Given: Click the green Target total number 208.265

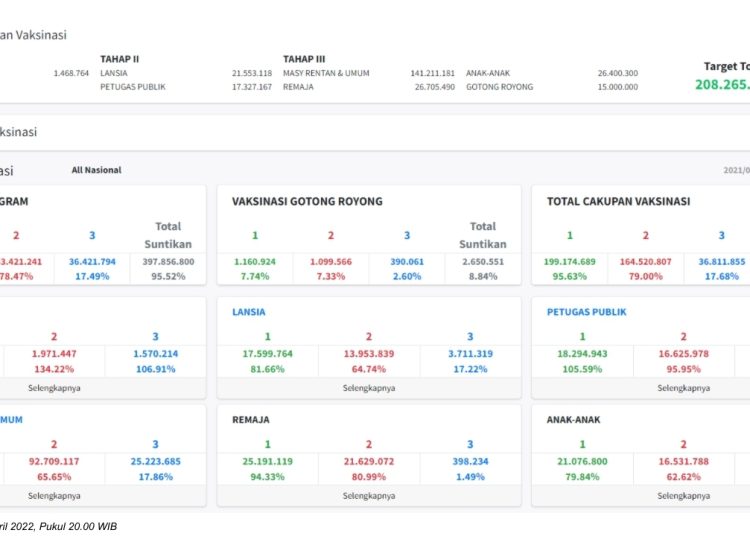Looking at the screenshot, I should (x=722, y=85).
